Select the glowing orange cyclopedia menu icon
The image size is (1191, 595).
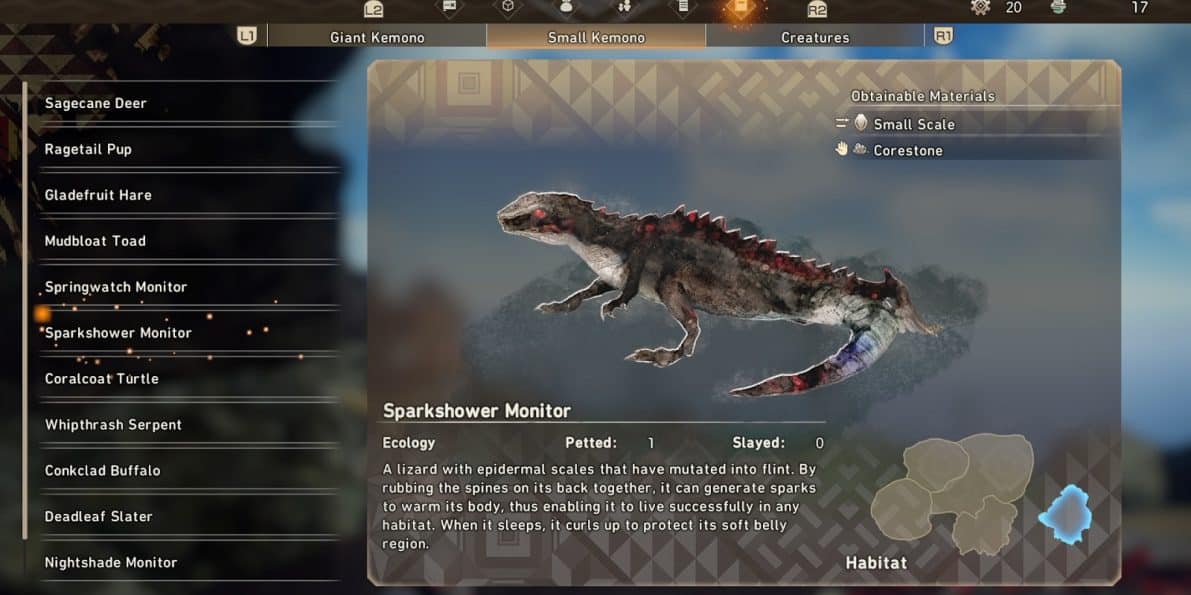(x=741, y=8)
